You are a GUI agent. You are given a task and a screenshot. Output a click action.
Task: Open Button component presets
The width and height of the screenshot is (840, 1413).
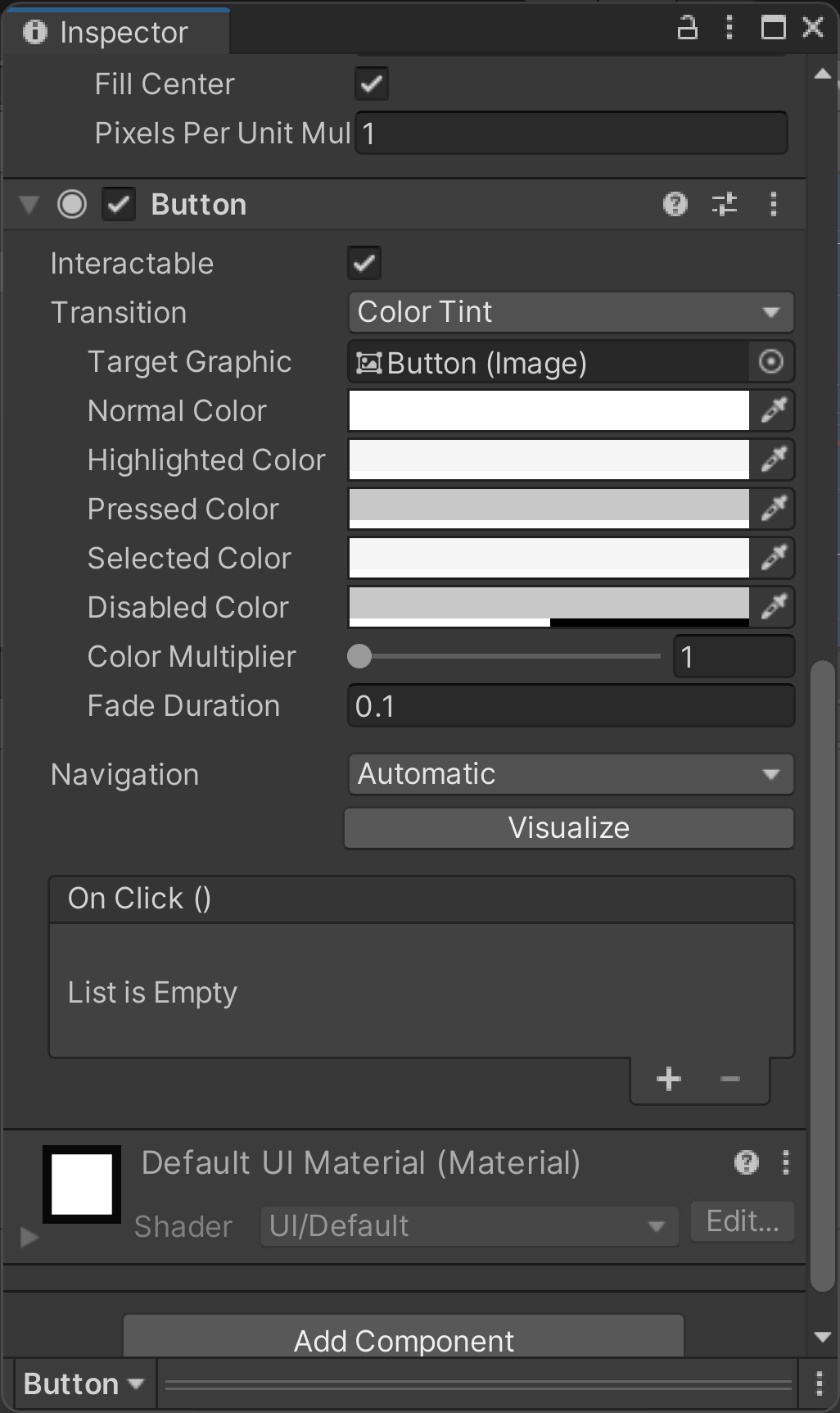725,204
